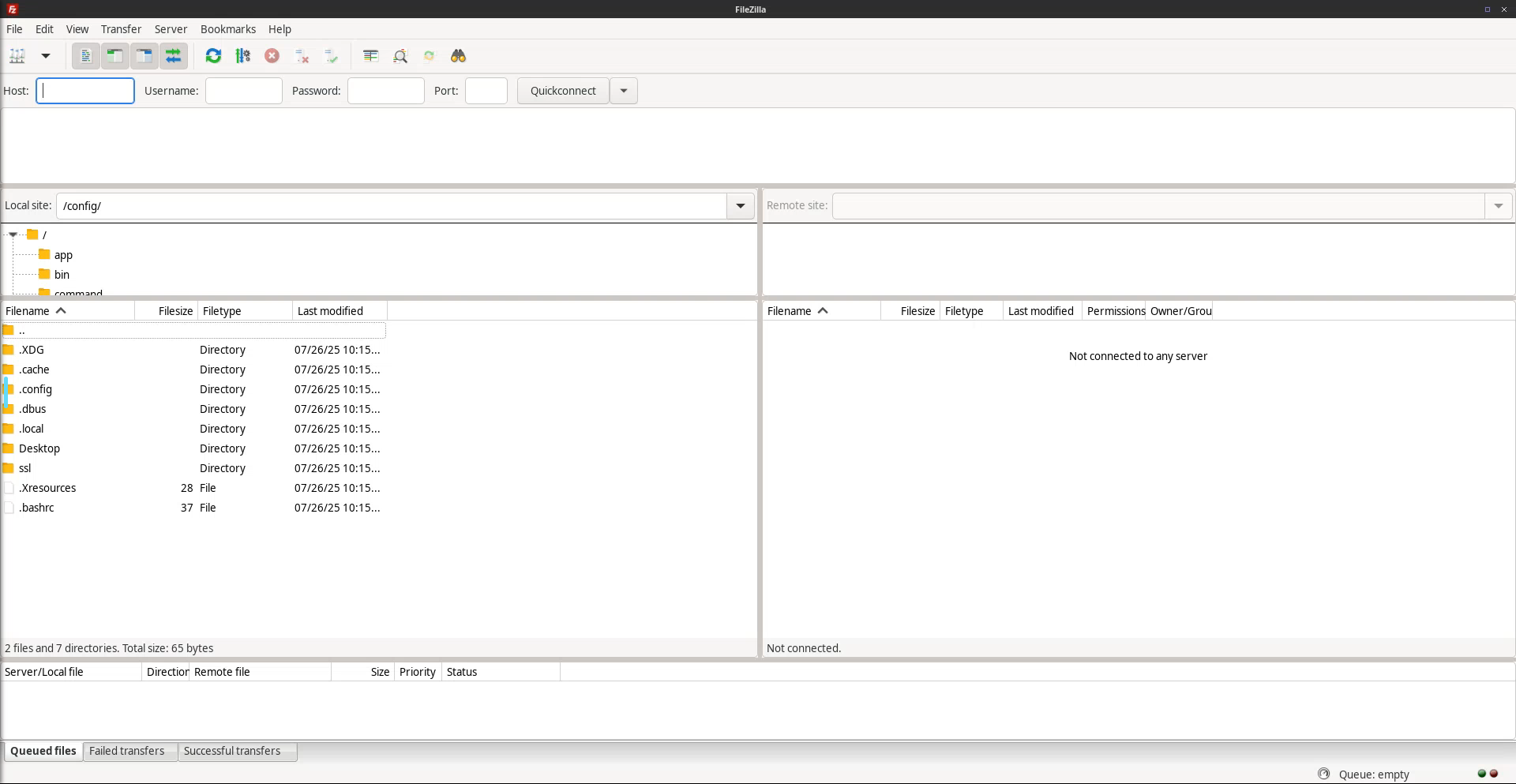Select the .XDG folder
This screenshot has width=1516, height=784.
tap(194, 350)
